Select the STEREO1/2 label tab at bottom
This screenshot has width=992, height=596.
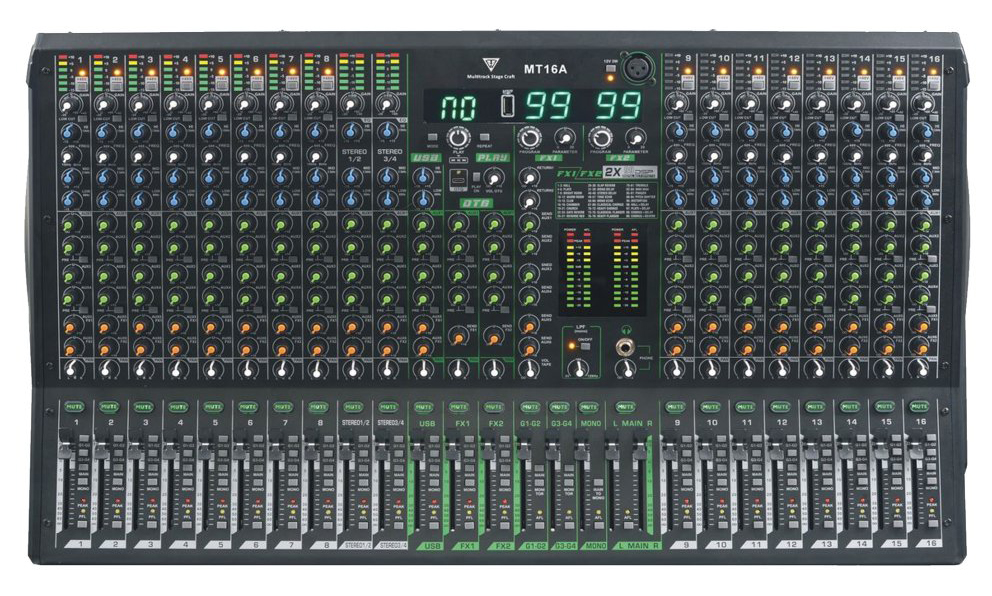click(355, 545)
